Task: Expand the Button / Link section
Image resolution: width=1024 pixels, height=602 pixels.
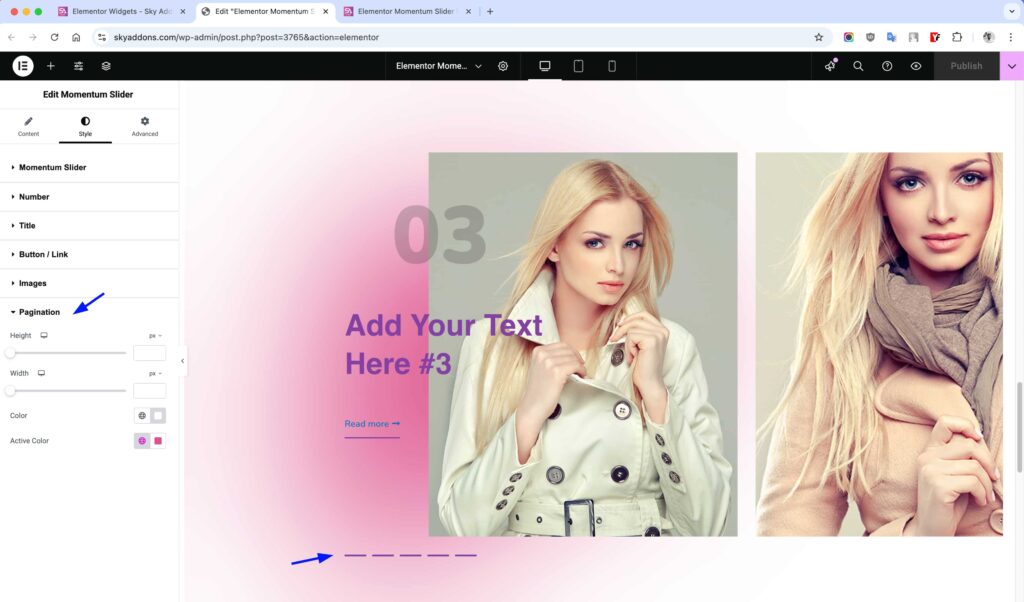Action: point(89,254)
